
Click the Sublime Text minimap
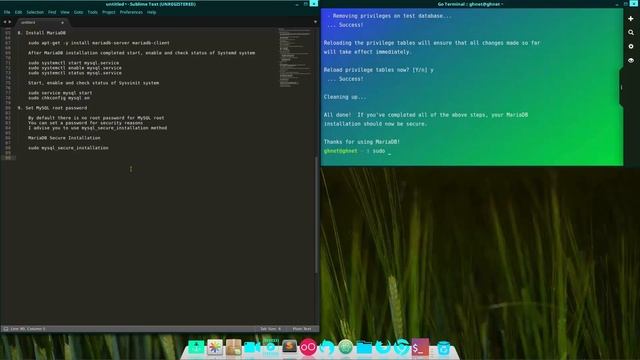296,57
